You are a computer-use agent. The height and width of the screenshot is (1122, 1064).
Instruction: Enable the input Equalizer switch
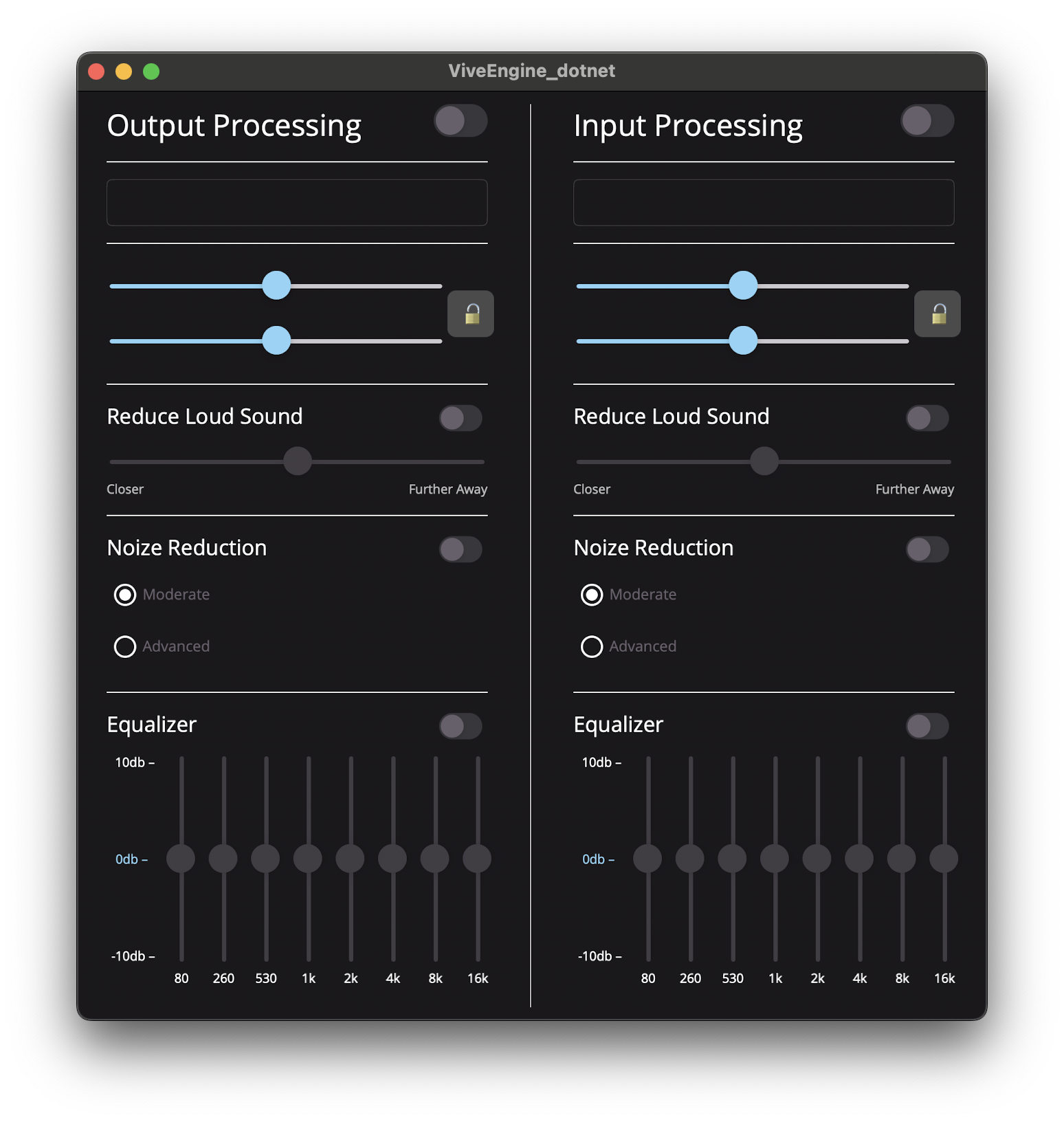point(927,726)
